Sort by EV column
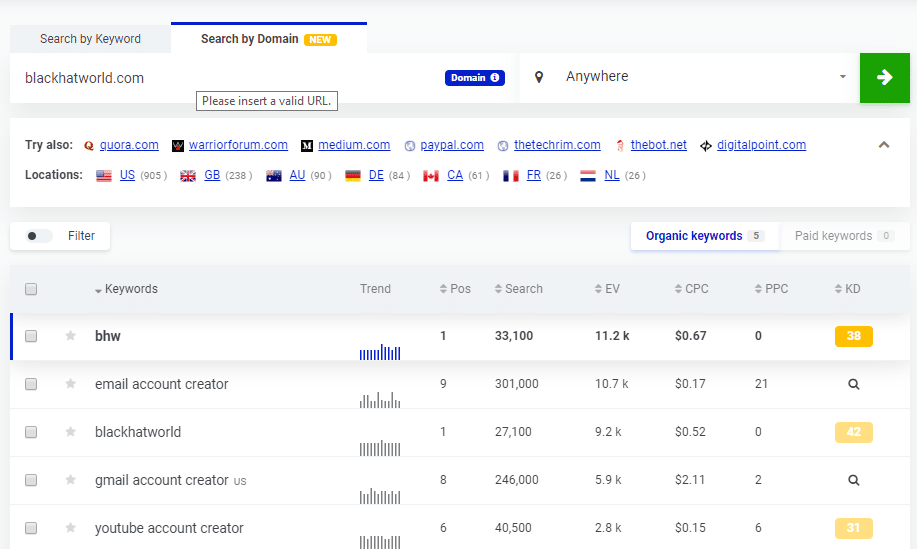 point(607,289)
